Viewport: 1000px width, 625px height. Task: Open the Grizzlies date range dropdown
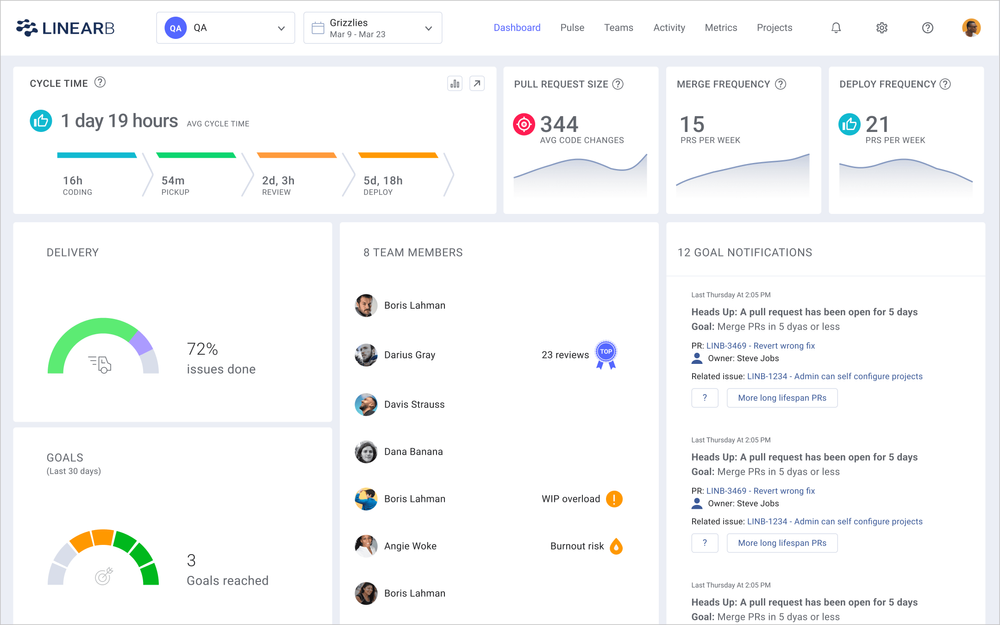pos(372,27)
